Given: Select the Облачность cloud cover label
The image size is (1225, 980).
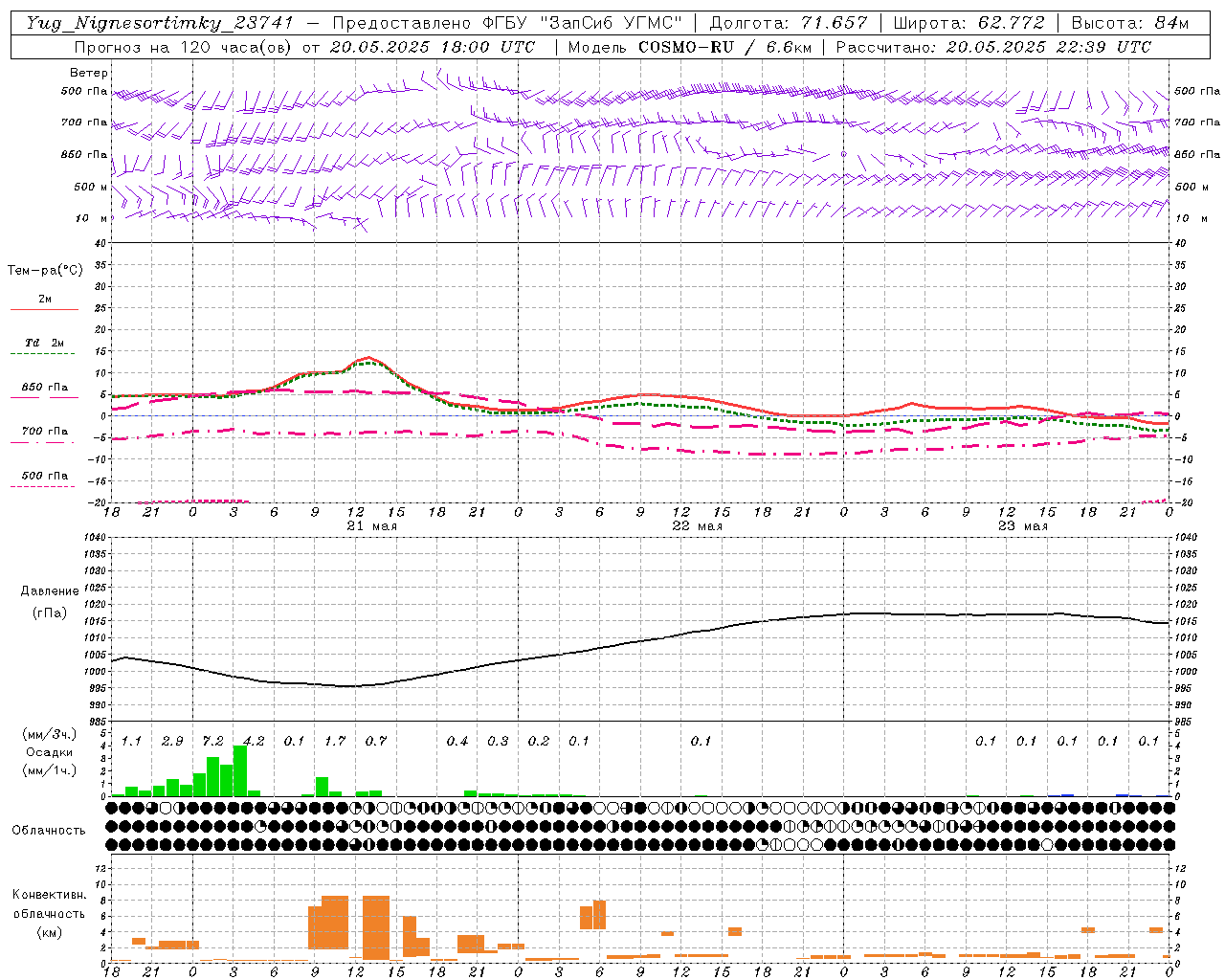Looking at the screenshot, I should (x=49, y=831).
